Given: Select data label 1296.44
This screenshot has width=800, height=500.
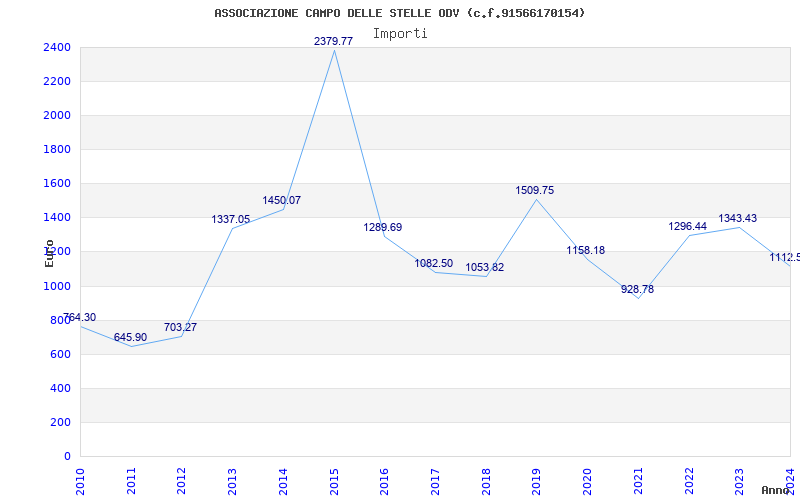Looking at the screenshot, I should 688,226.
